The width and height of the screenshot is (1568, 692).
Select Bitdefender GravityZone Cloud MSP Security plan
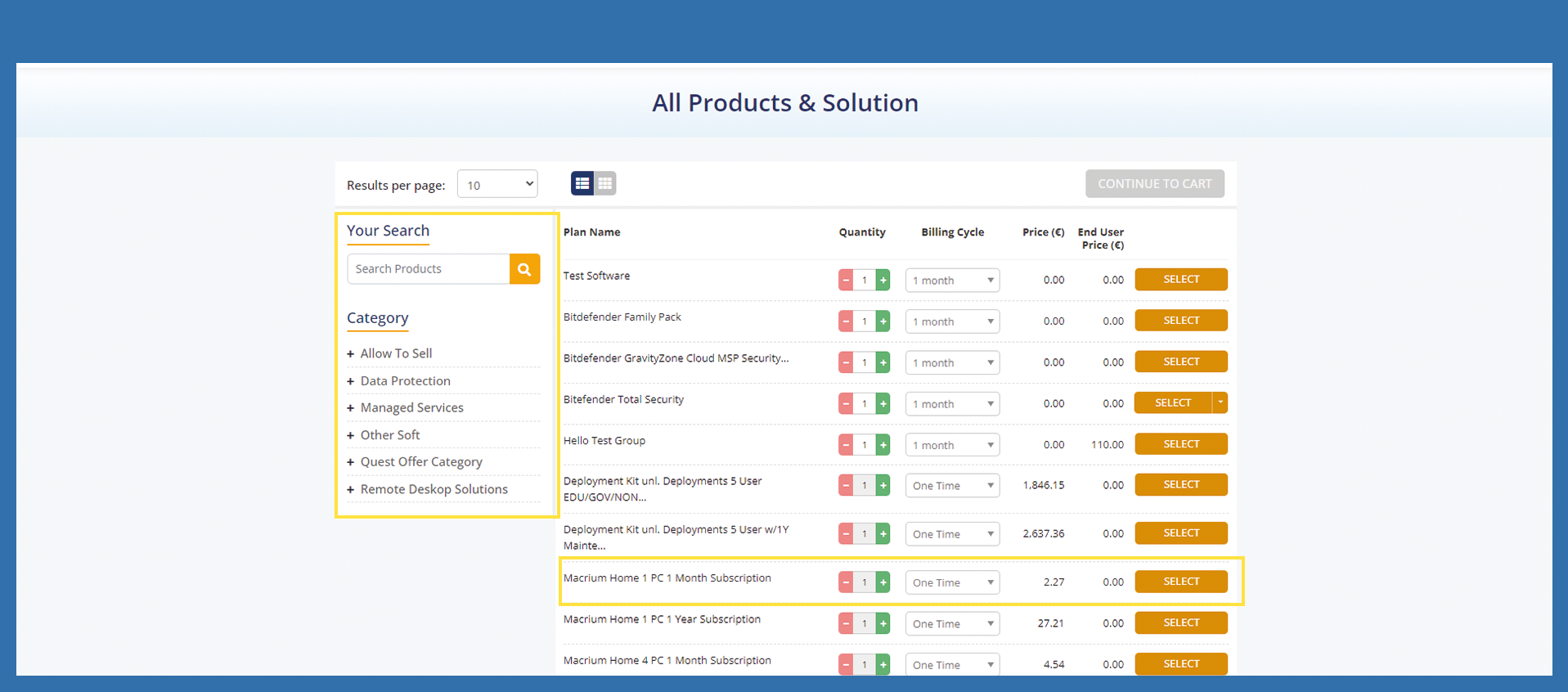1180,362
